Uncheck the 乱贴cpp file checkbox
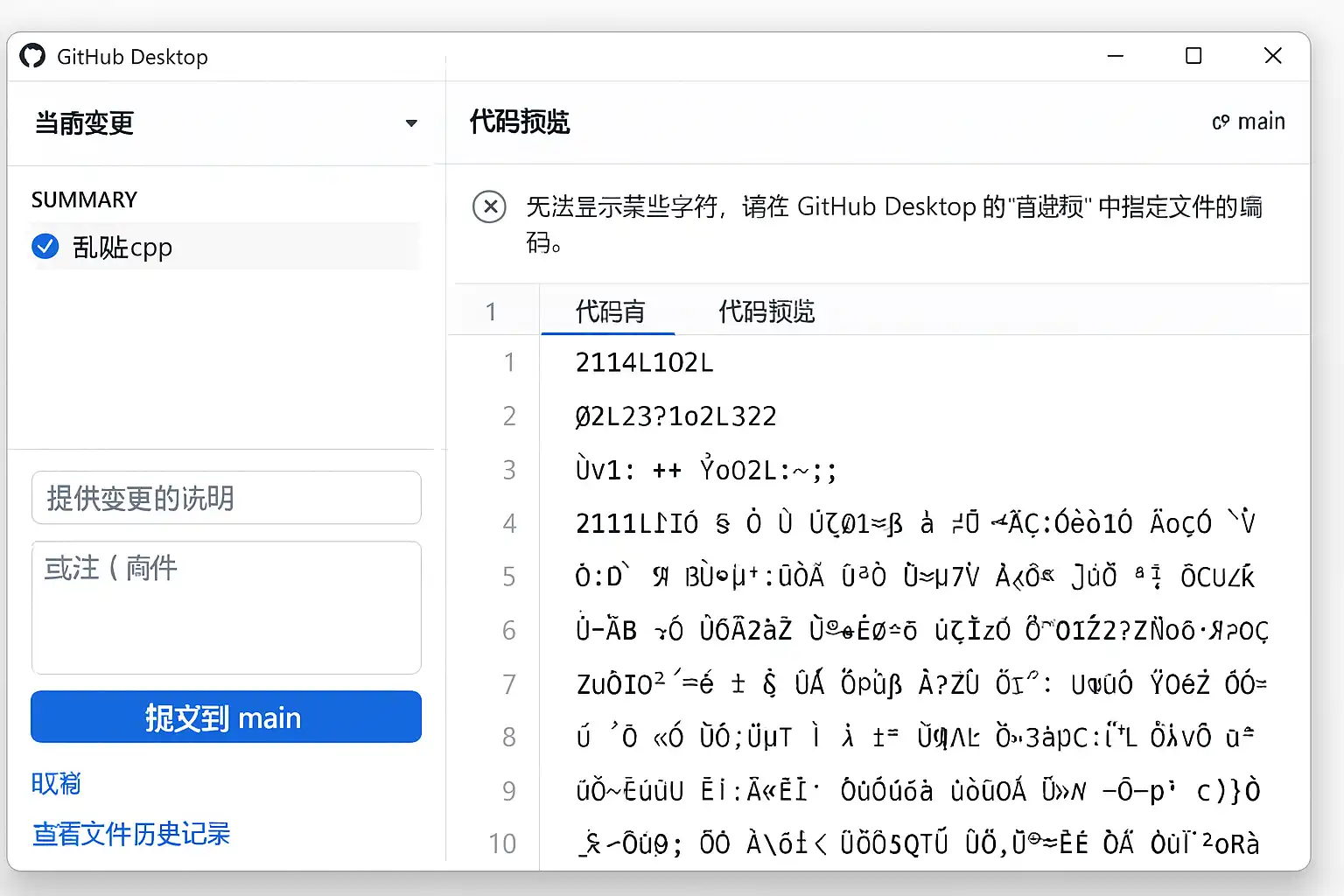The image size is (1344, 896). click(x=45, y=247)
